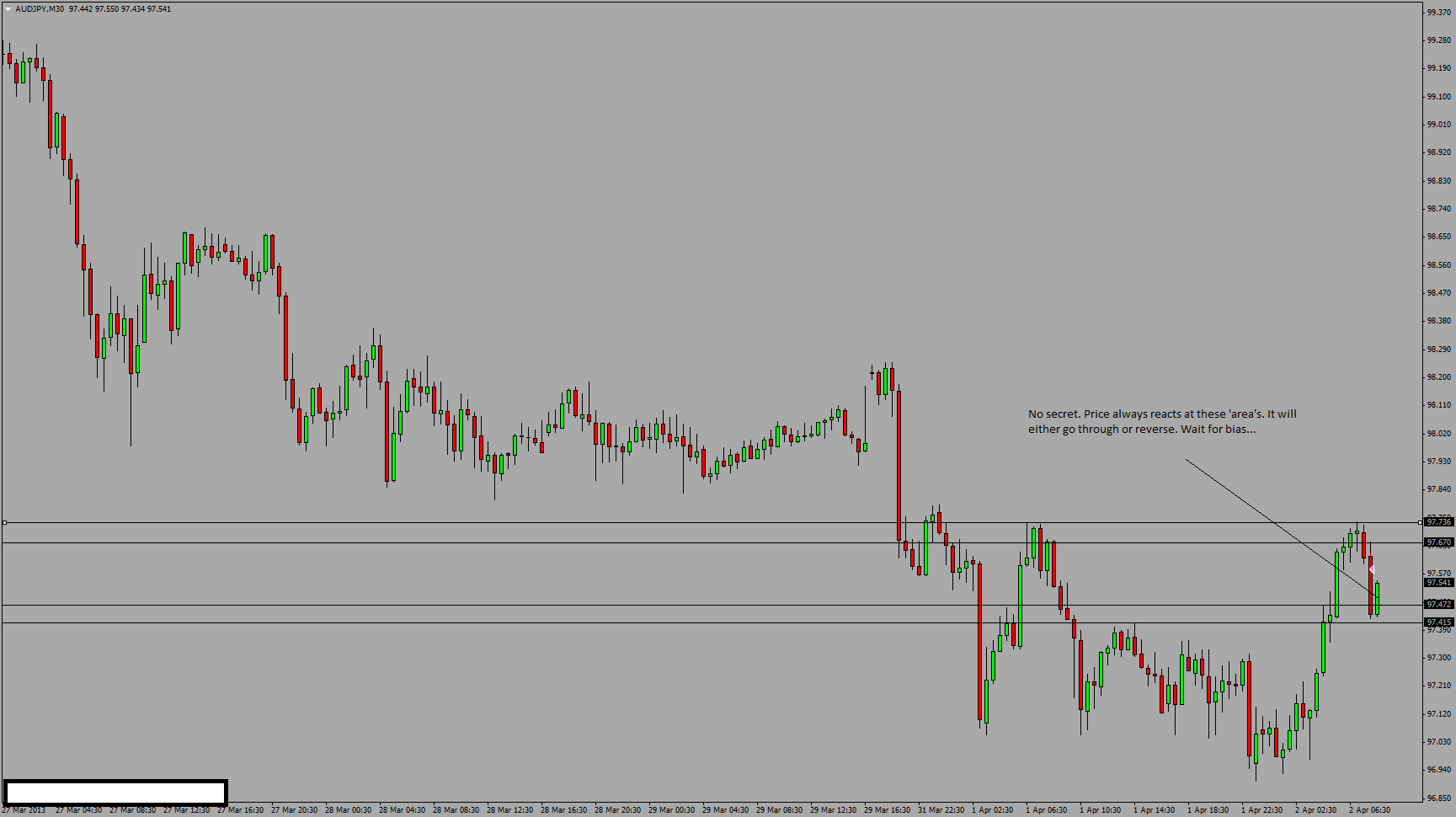Select the diagonal trend line annotation
The width and height of the screenshot is (1456, 817).
(1280, 527)
